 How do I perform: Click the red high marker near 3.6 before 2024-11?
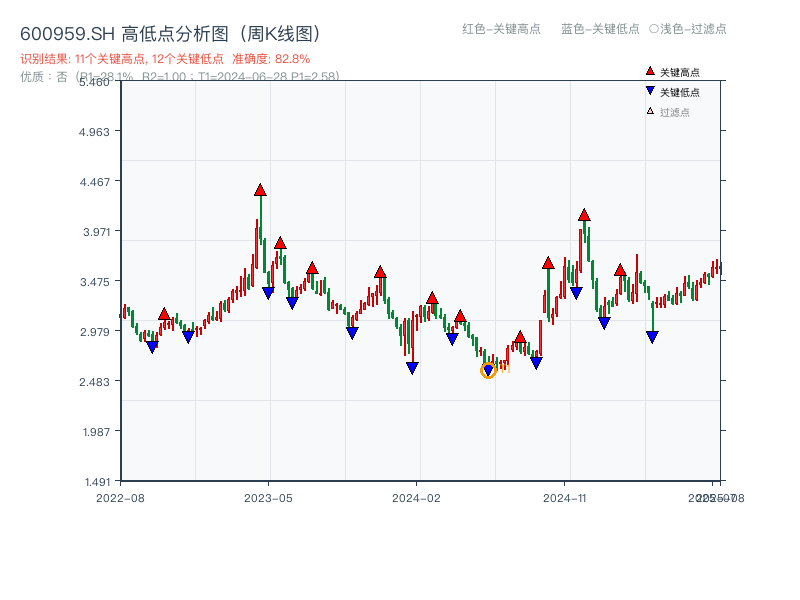[548, 263]
